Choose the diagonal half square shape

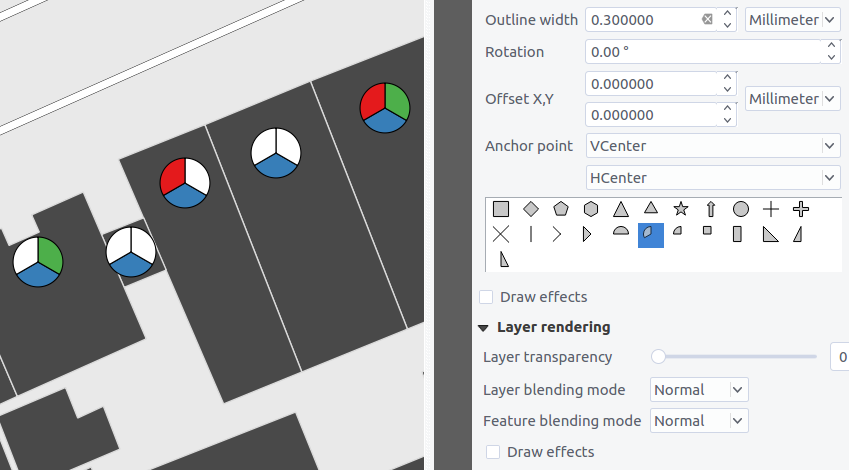(770, 234)
